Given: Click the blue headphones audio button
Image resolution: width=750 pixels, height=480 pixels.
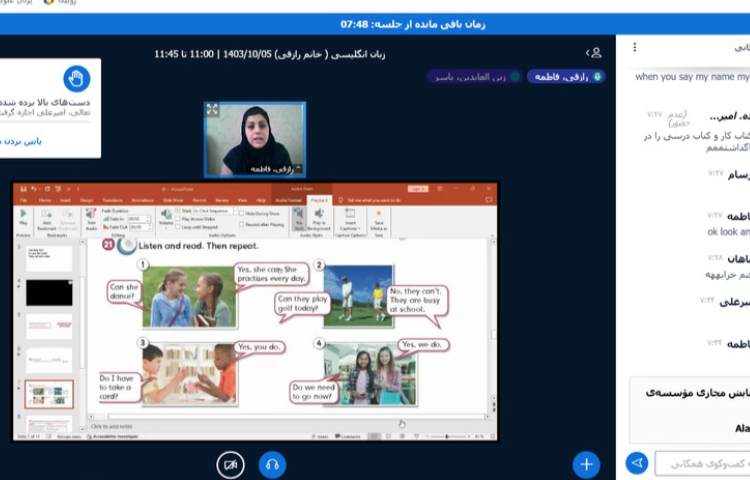Looking at the screenshot, I should [272, 464].
